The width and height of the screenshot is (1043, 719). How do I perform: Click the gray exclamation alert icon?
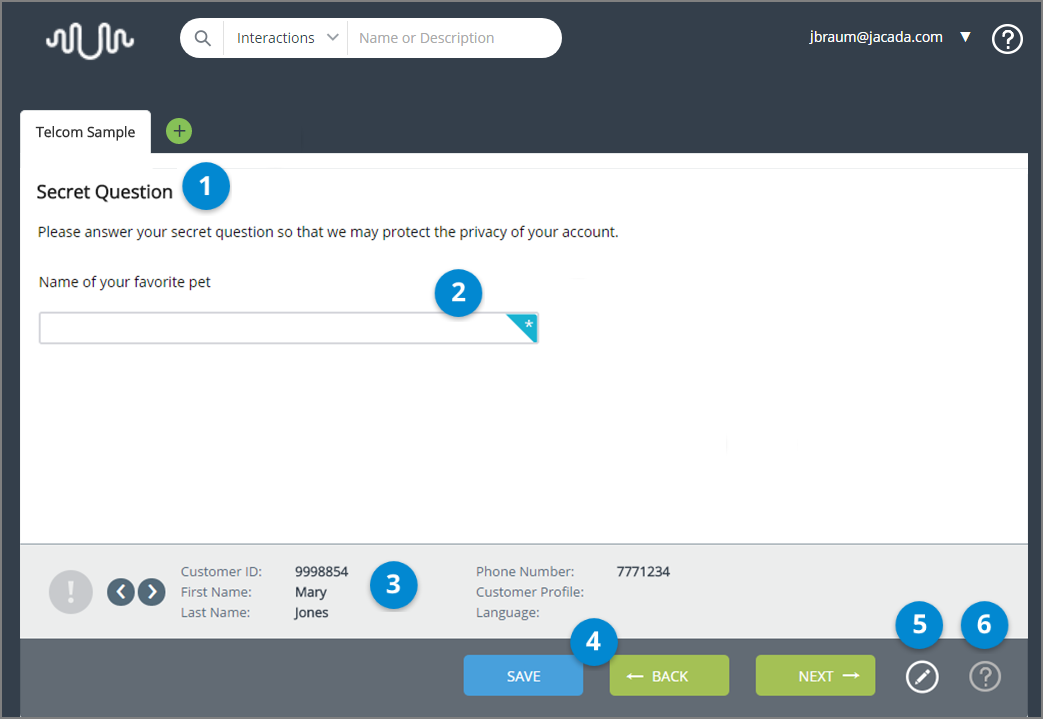click(x=71, y=591)
